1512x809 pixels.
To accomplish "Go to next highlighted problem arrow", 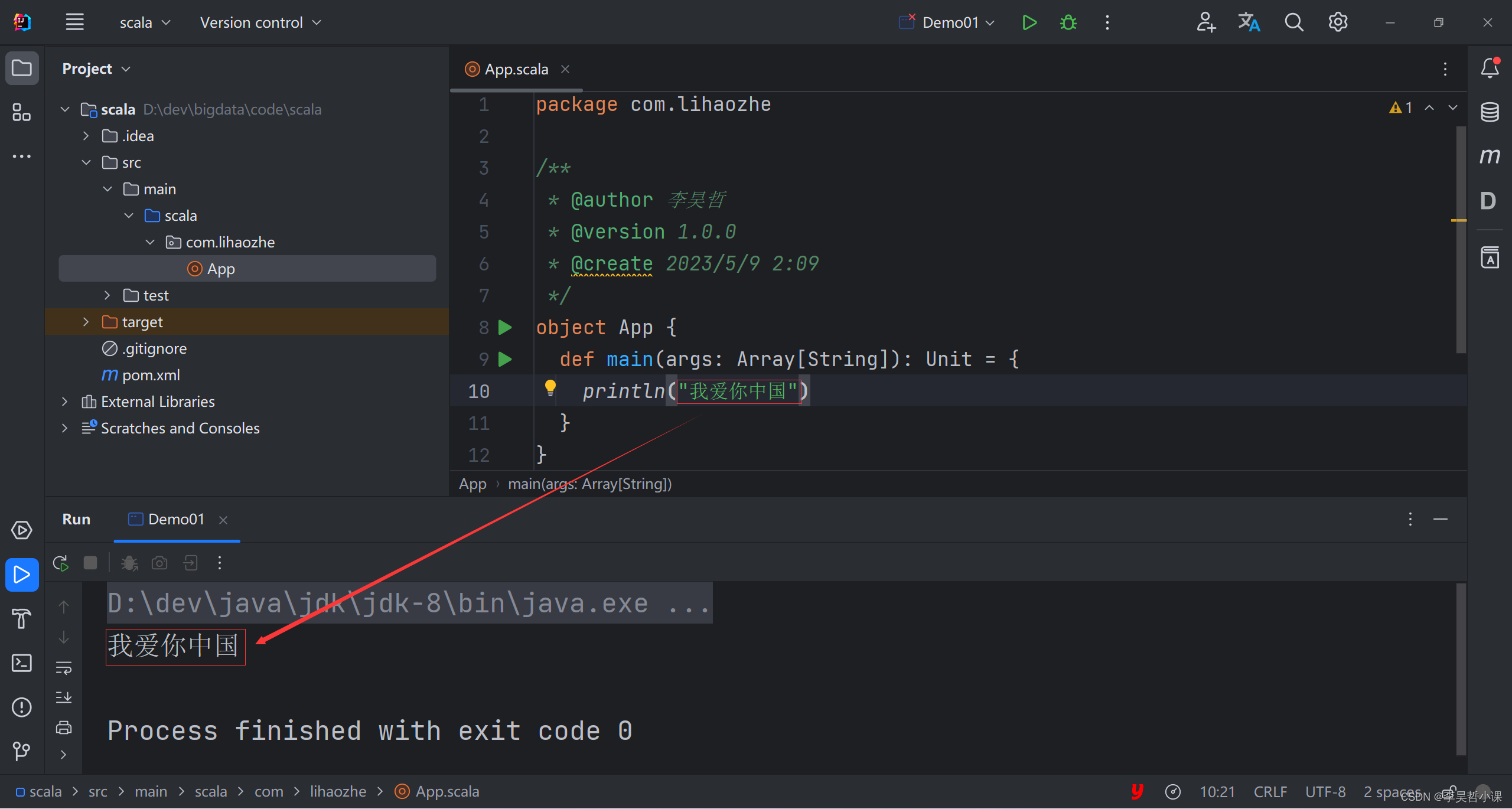I will (x=1453, y=107).
